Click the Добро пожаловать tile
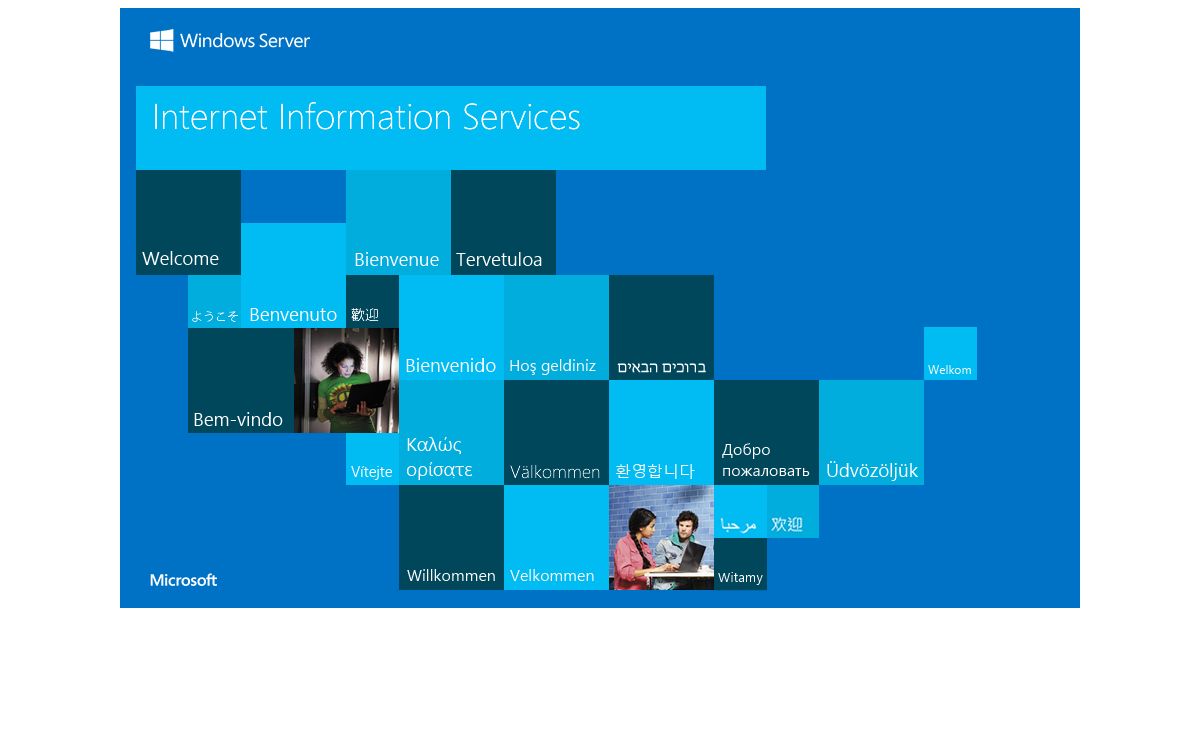1200x740 pixels. (766, 432)
